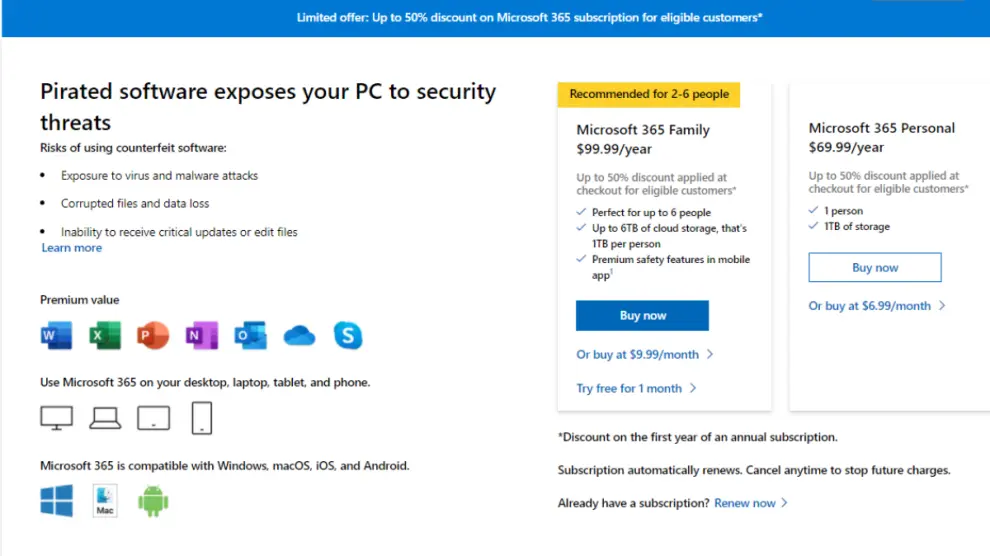Click the PowerPoint app icon
This screenshot has height=556, width=990.
coord(153,336)
